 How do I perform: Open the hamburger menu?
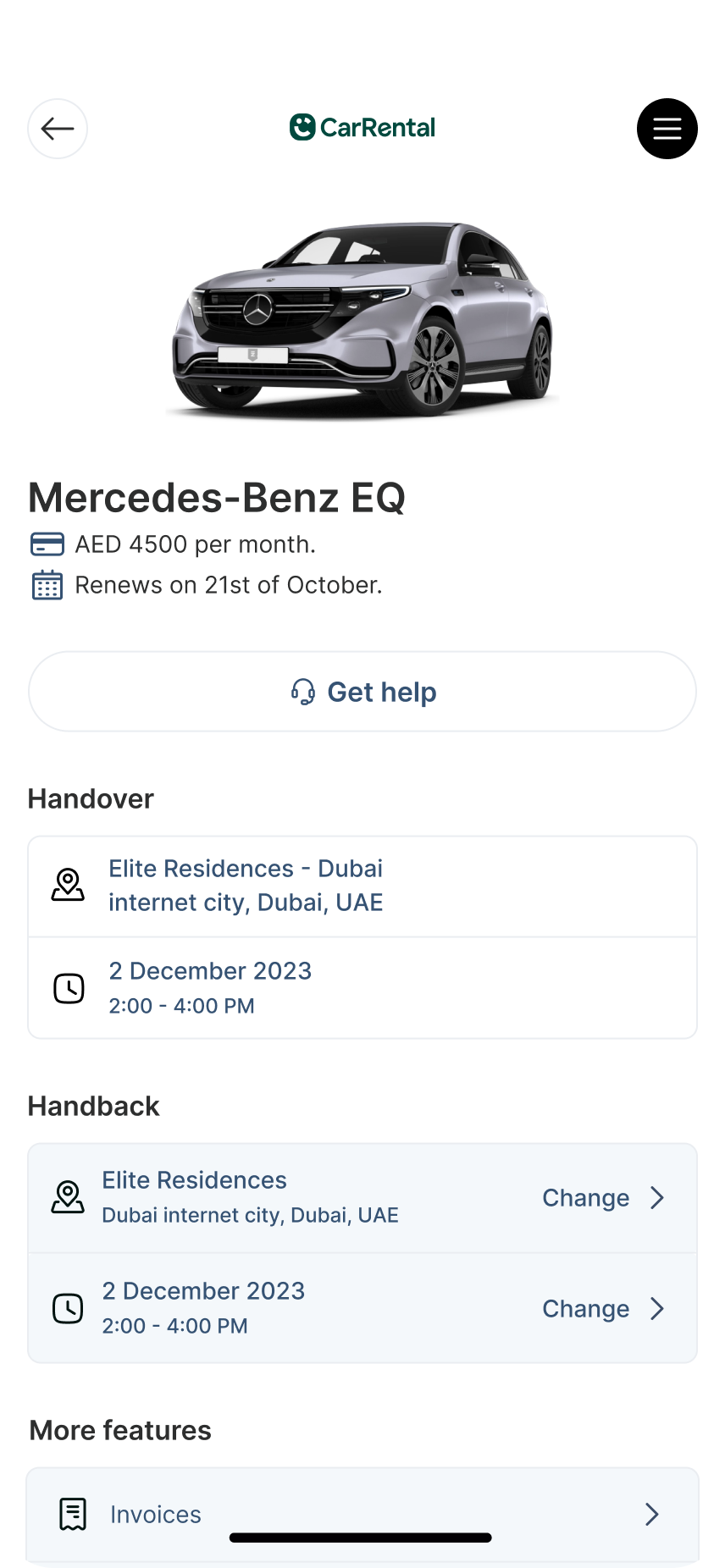click(x=667, y=129)
